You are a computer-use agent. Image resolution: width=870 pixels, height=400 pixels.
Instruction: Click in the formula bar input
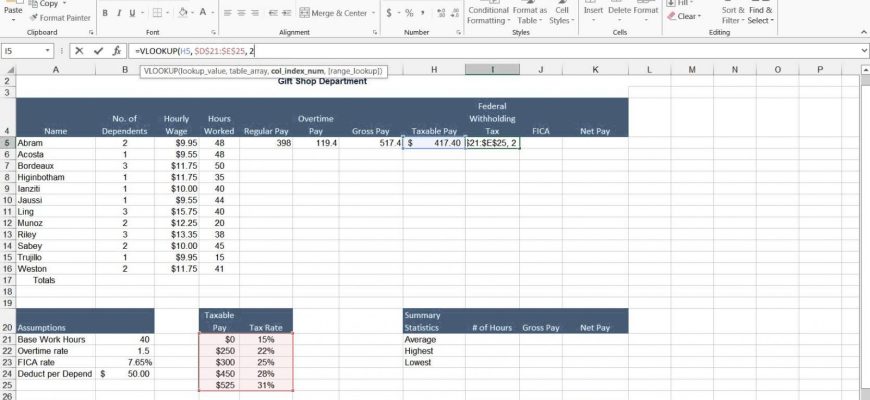494,51
